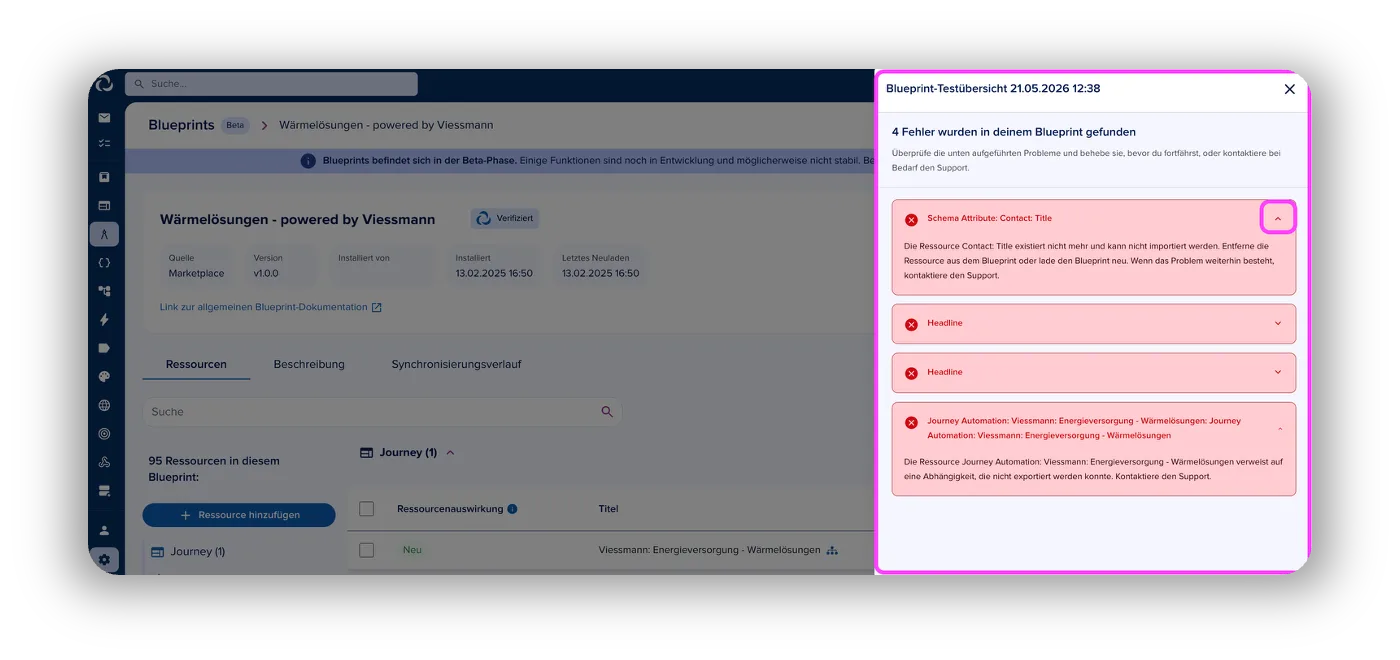Image resolution: width=1400 pixels, height=660 pixels.
Task: Open the globe sidebar icon
Action: click(x=104, y=406)
